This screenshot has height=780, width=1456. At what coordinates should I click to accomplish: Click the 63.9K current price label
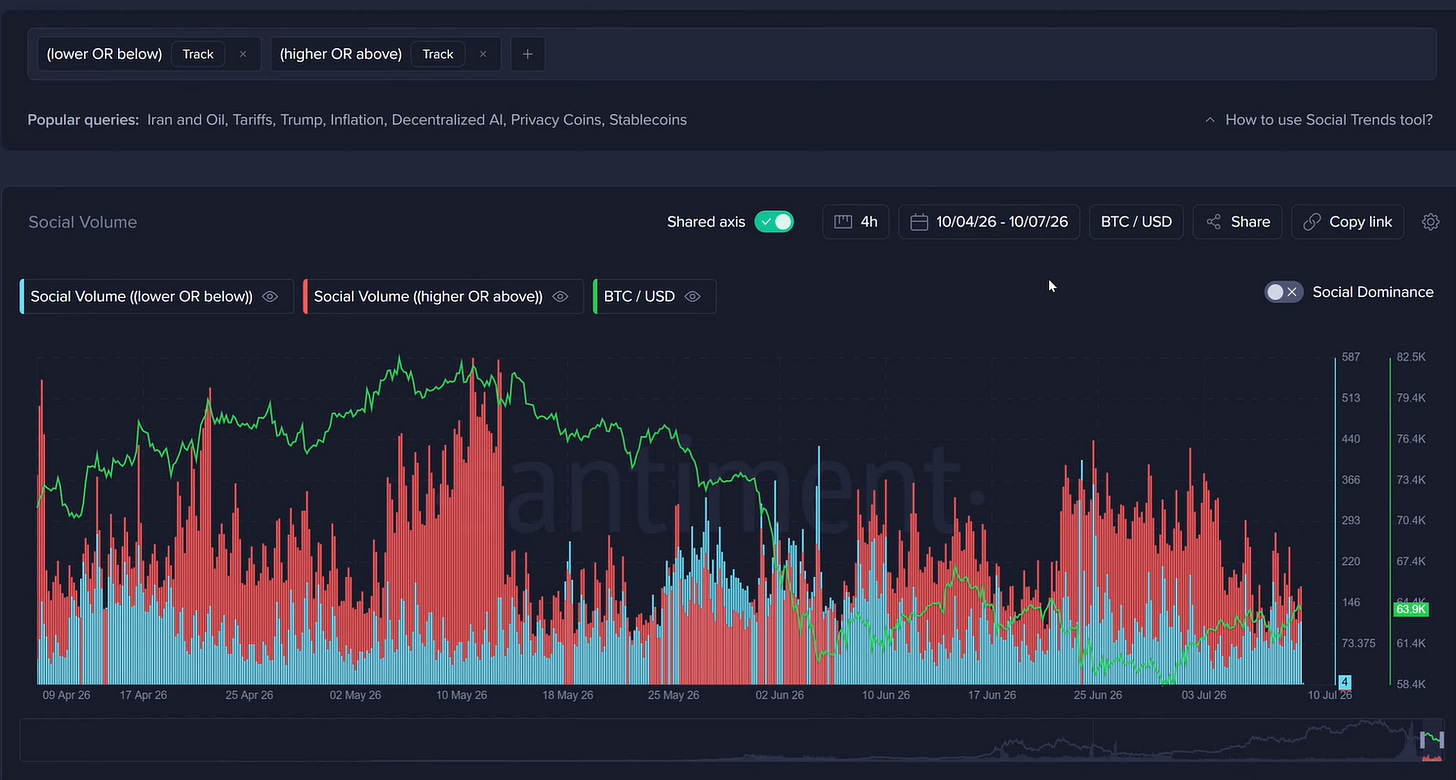click(x=1410, y=609)
